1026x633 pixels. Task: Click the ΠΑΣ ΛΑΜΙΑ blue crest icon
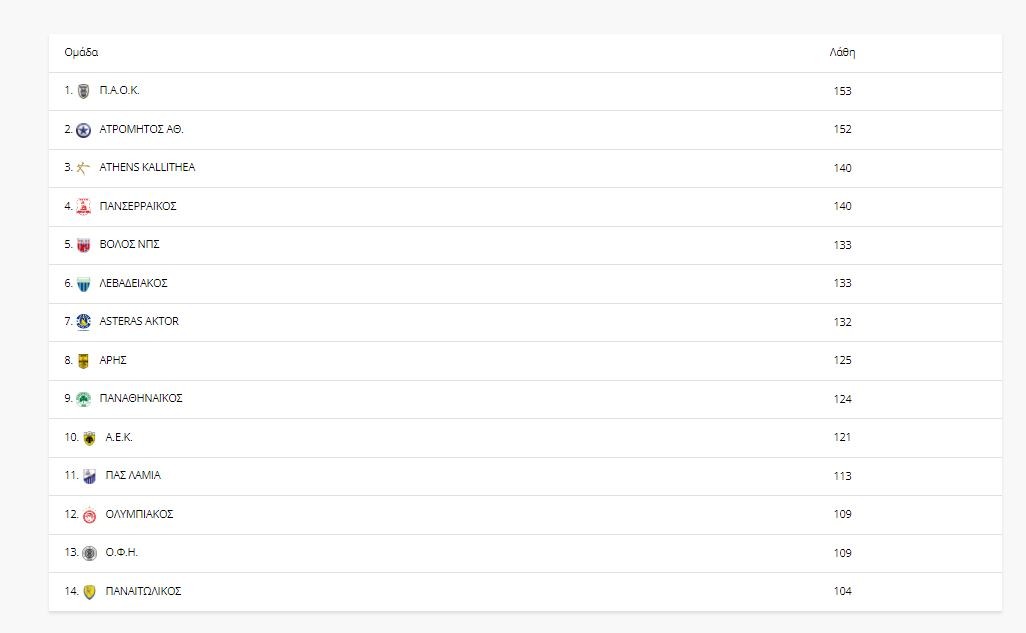(x=89, y=476)
